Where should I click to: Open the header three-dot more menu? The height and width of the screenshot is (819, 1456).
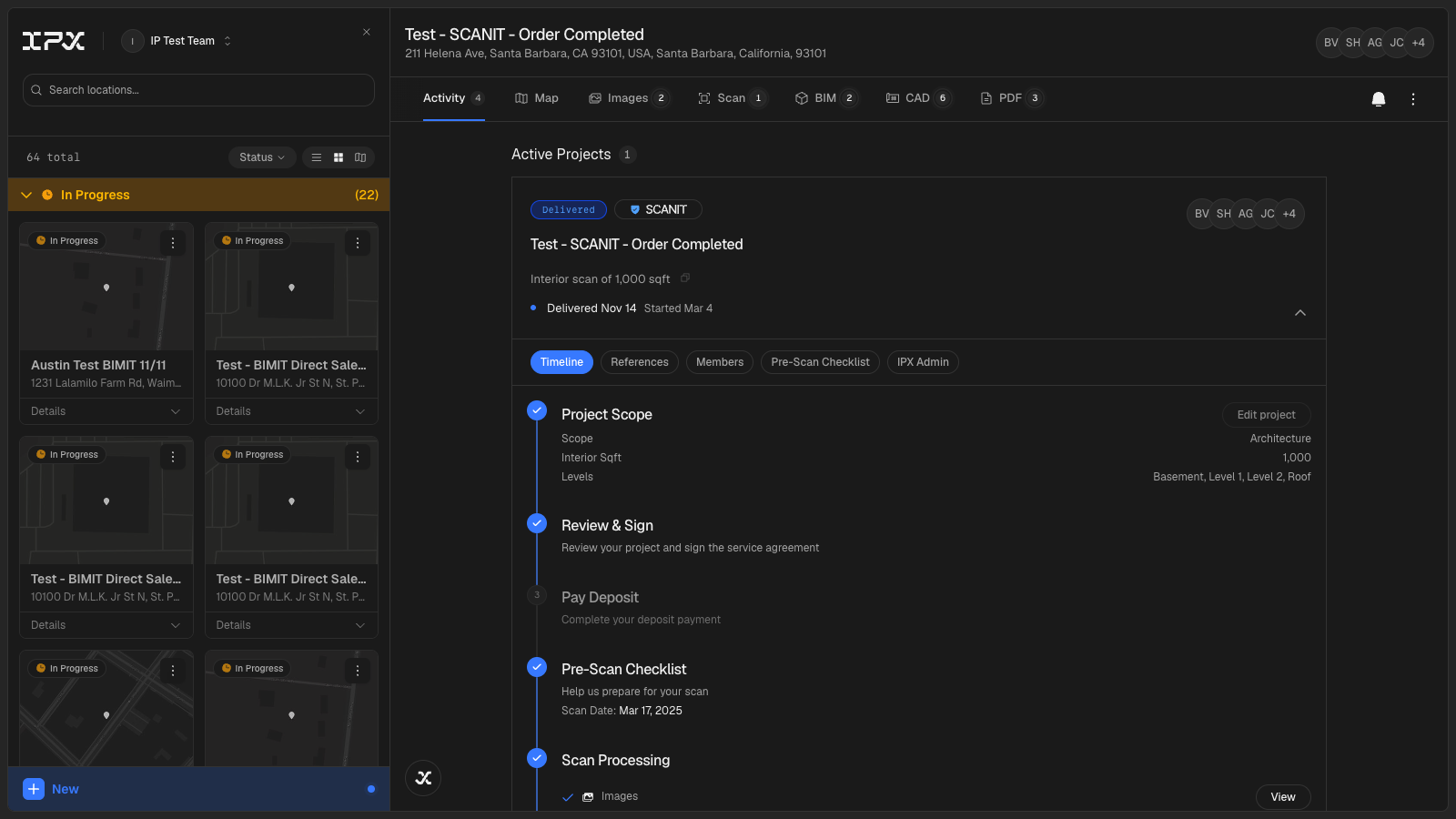point(1413,99)
